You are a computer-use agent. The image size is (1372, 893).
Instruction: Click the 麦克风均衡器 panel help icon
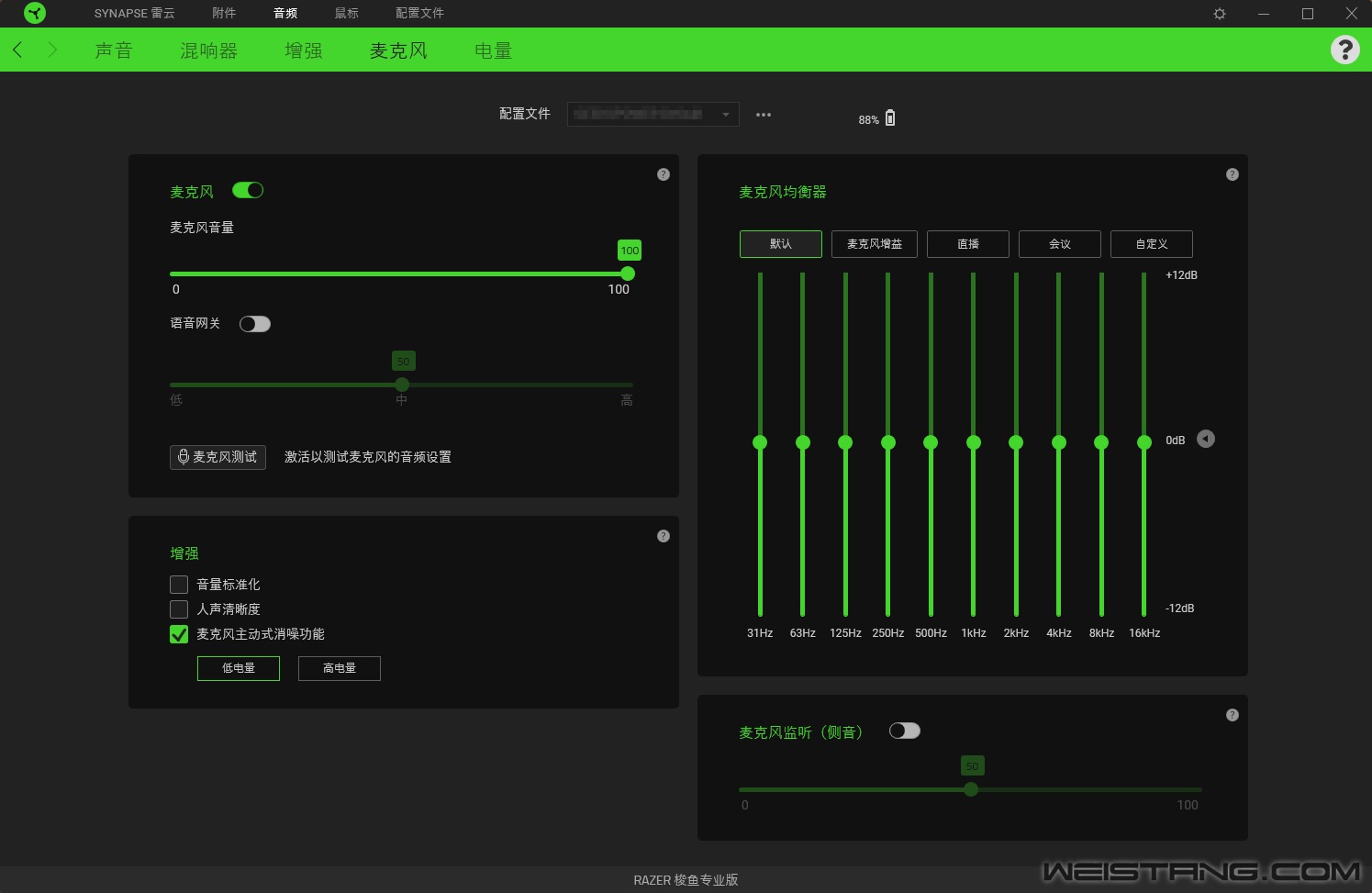(1232, 174)
